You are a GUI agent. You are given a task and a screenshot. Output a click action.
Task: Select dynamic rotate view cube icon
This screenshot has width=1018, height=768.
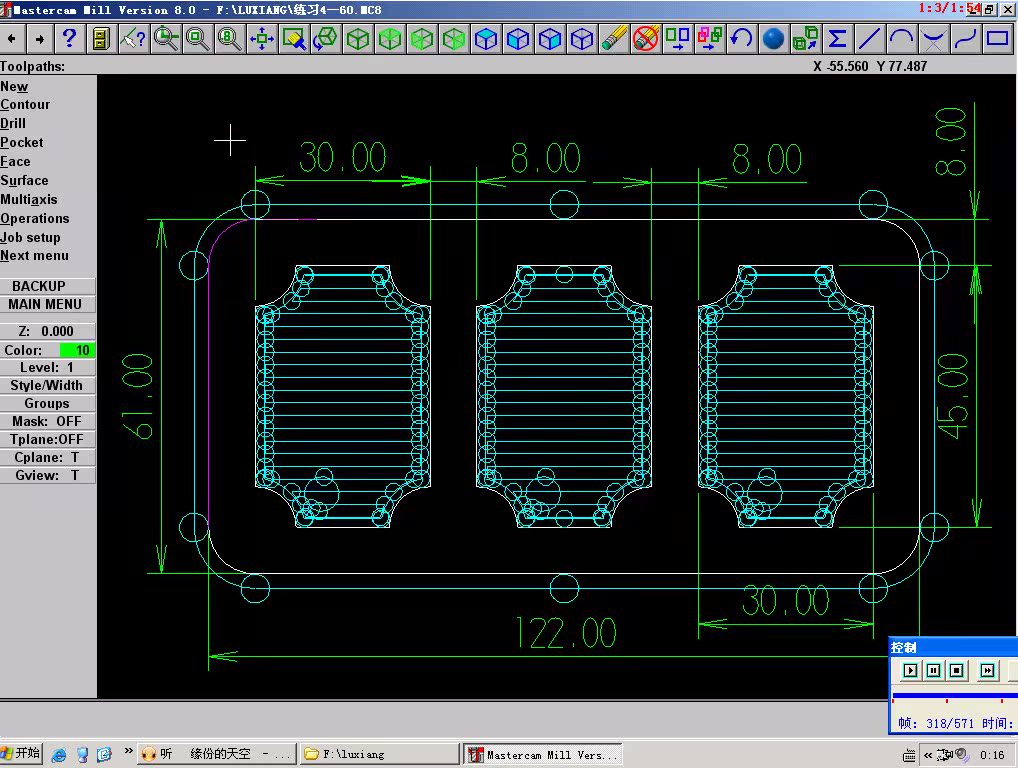tap(325, 39)
